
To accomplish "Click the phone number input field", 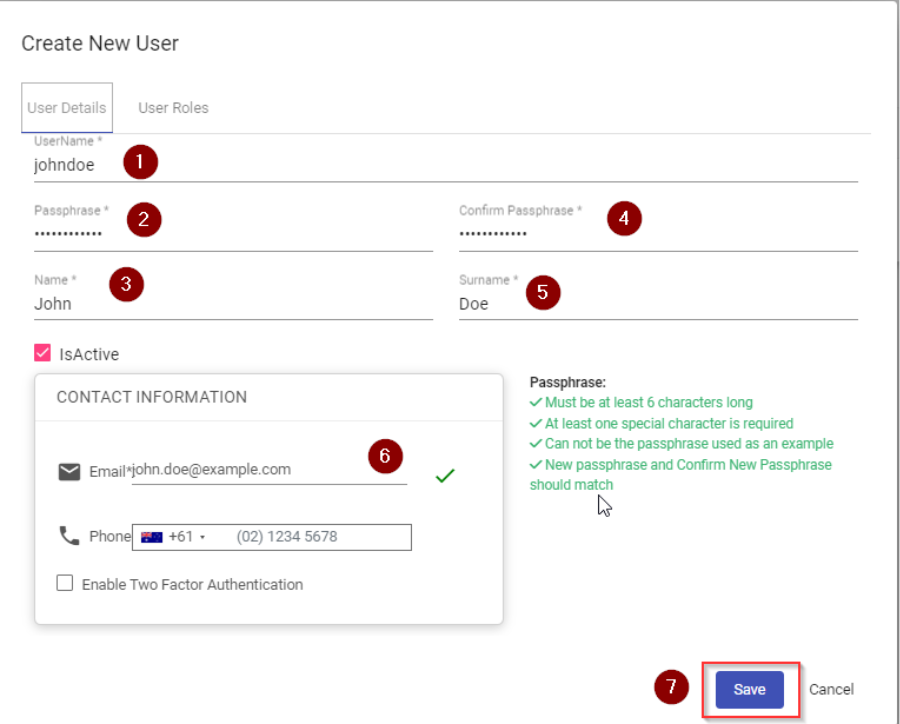I will tap(318, 537).
